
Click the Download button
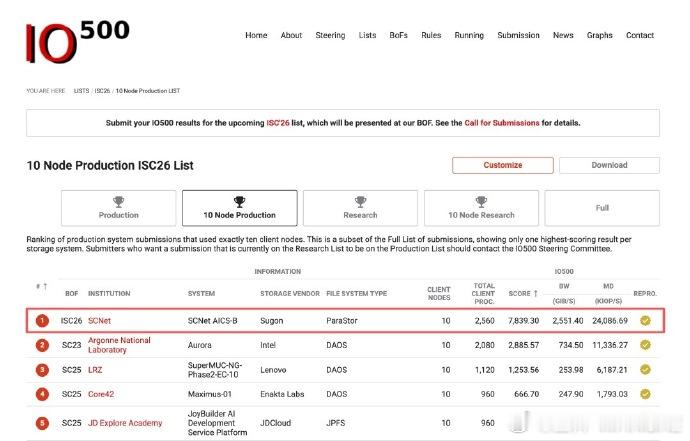tap(609, 165)
